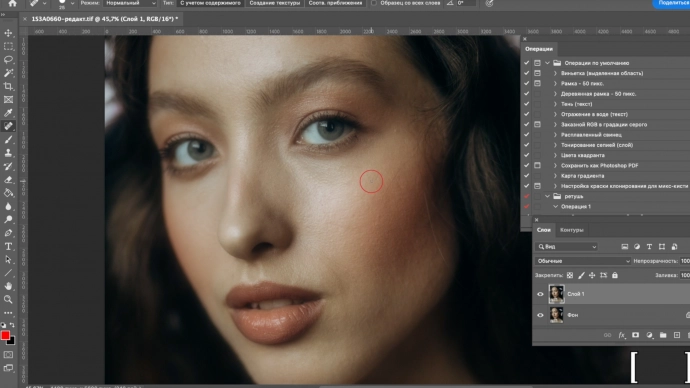Select the Brush tool
This screenshot has width=690, height=388.
(8, 139)
